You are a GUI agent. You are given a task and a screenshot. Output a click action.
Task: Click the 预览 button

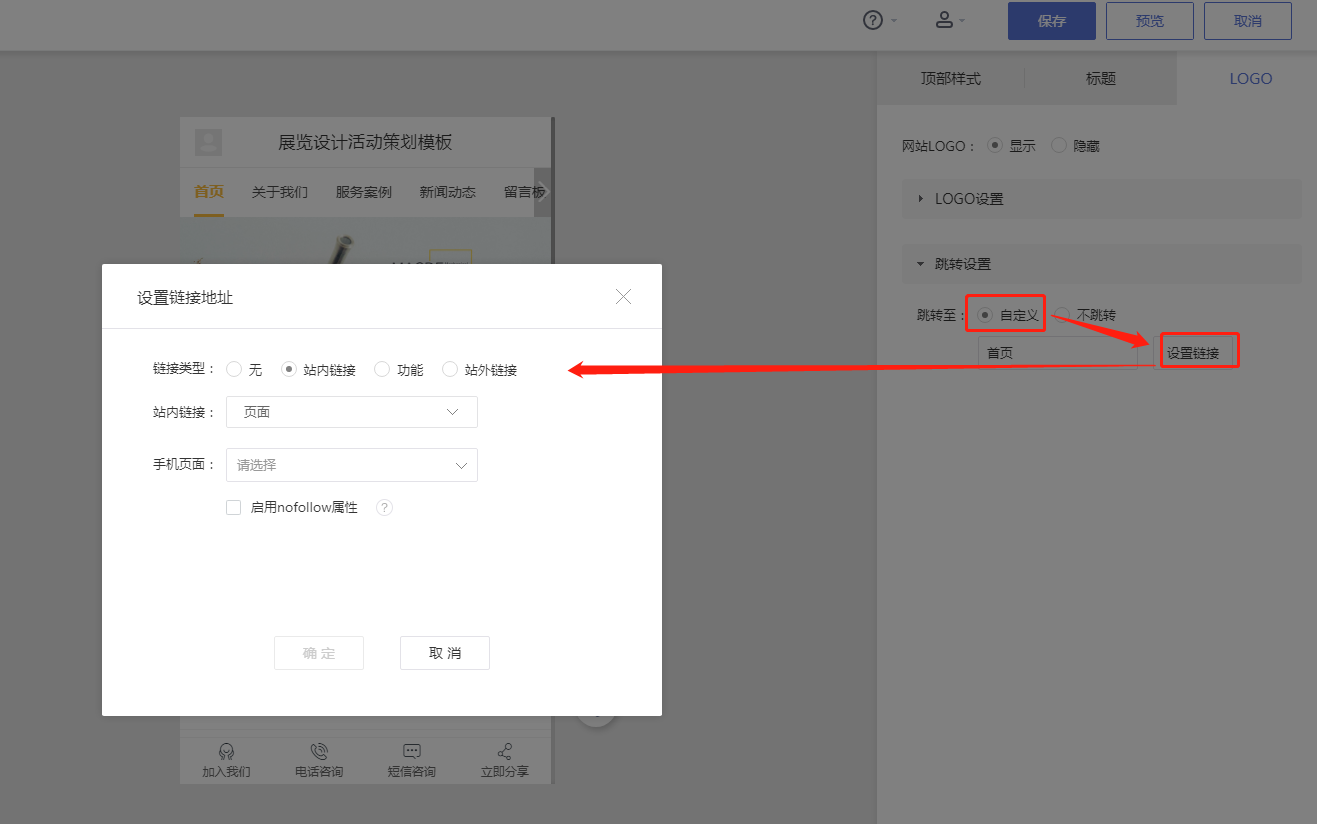(1150, 21)
